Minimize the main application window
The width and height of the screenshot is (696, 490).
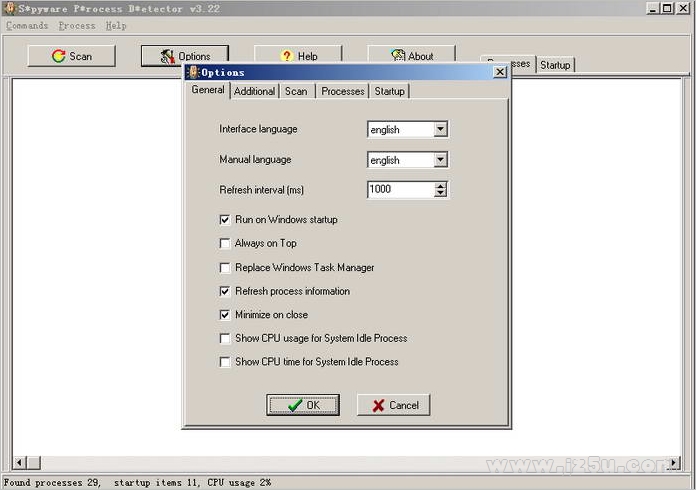[652, 8]
